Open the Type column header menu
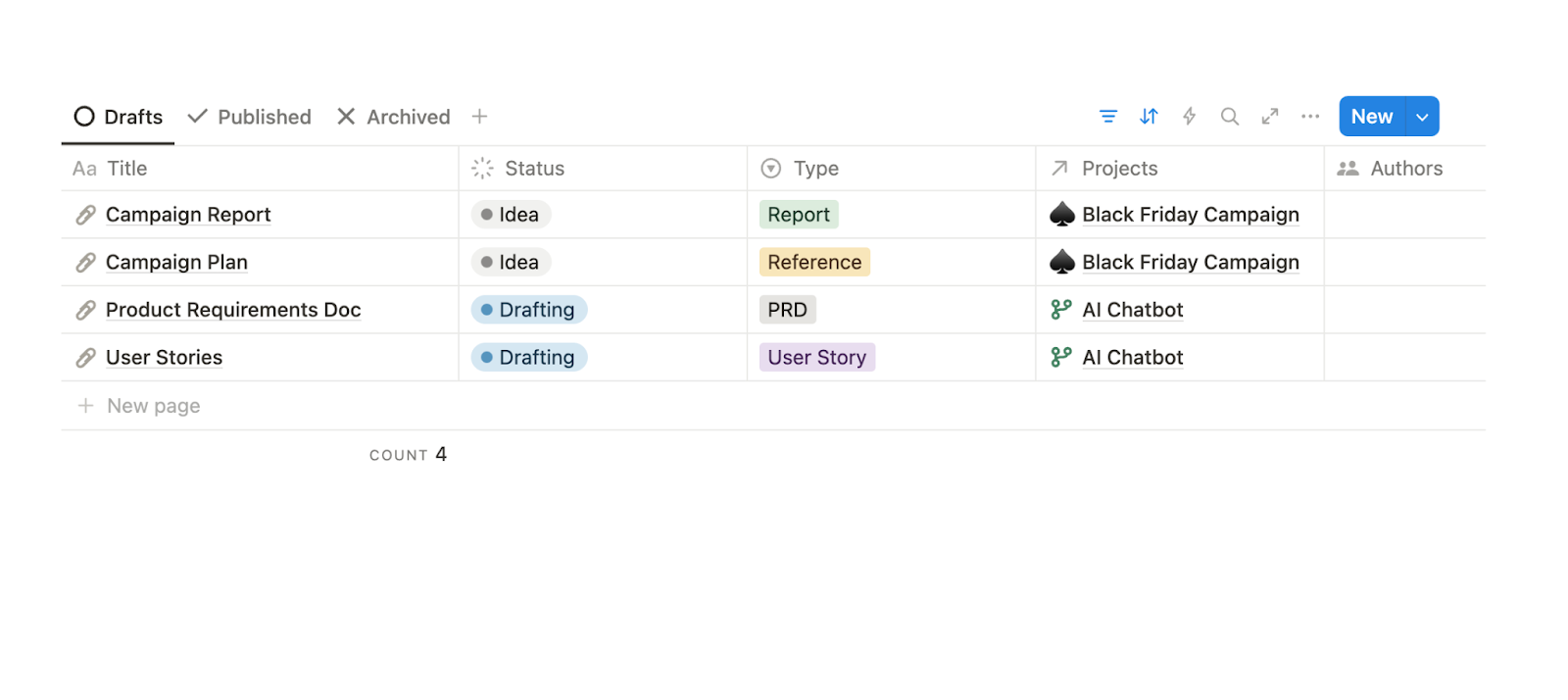 pyautogui.click(x=815, y=169)
